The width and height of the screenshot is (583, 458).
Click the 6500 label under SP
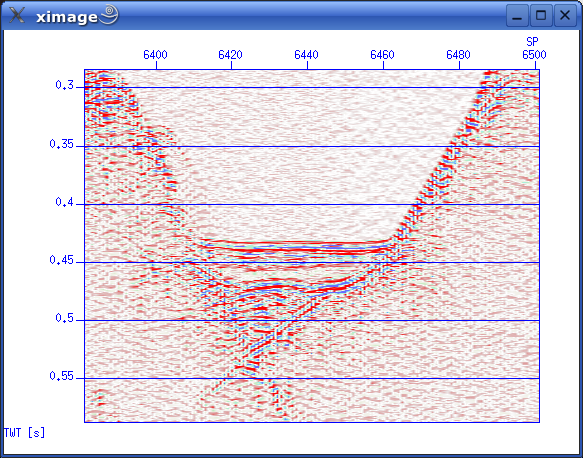[x=534, y=55]
